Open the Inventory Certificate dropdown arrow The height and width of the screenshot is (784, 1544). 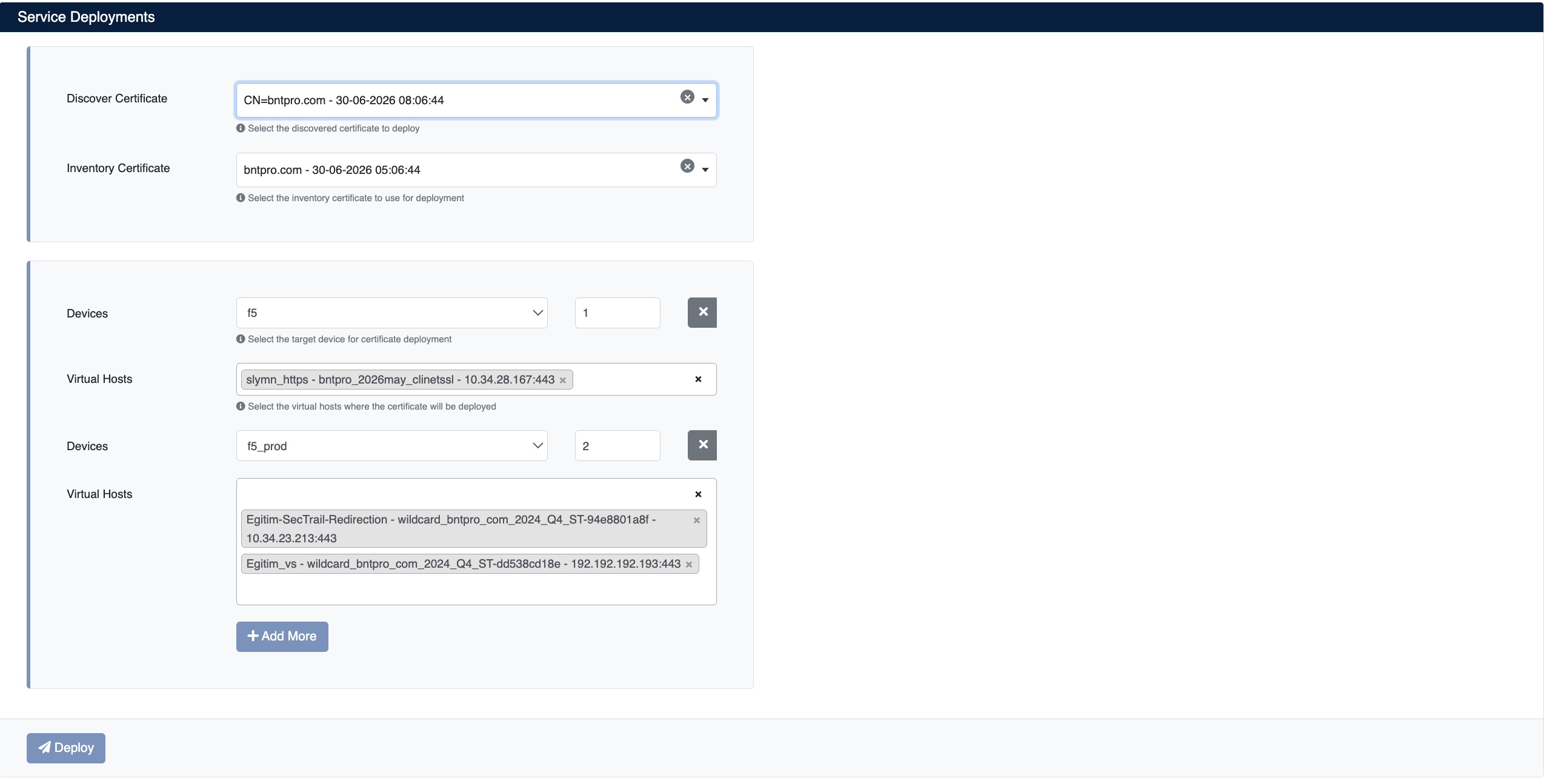point(705,170)
